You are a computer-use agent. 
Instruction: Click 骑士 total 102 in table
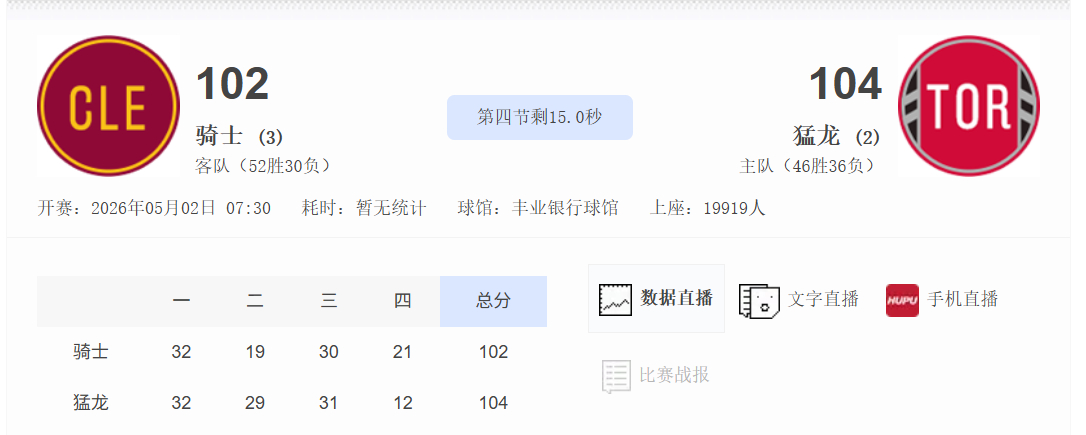pos(493,352)
